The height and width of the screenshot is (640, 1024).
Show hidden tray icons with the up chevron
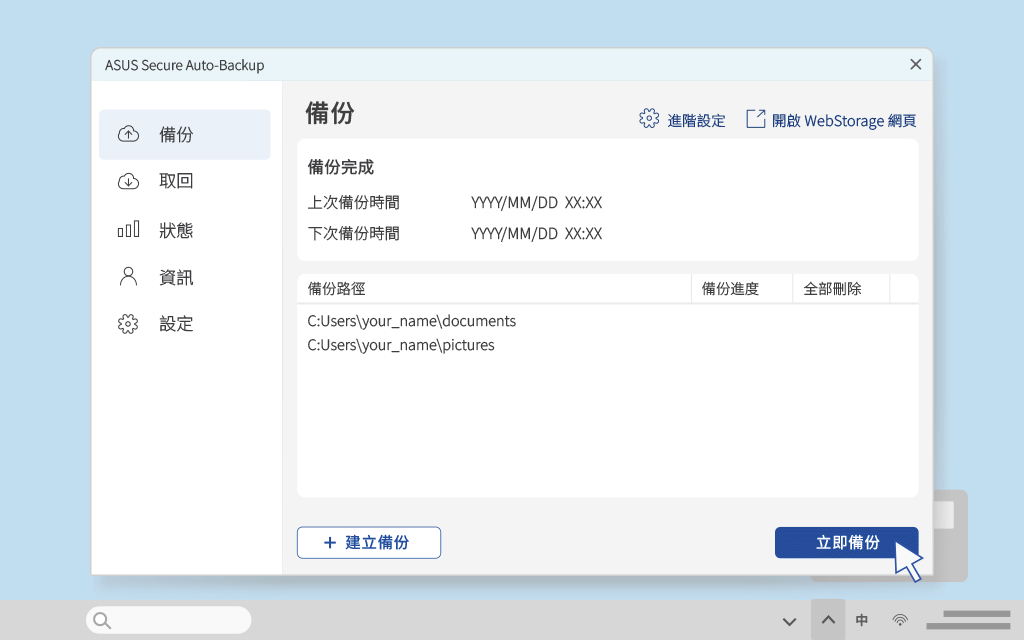[x=828, y=620]
